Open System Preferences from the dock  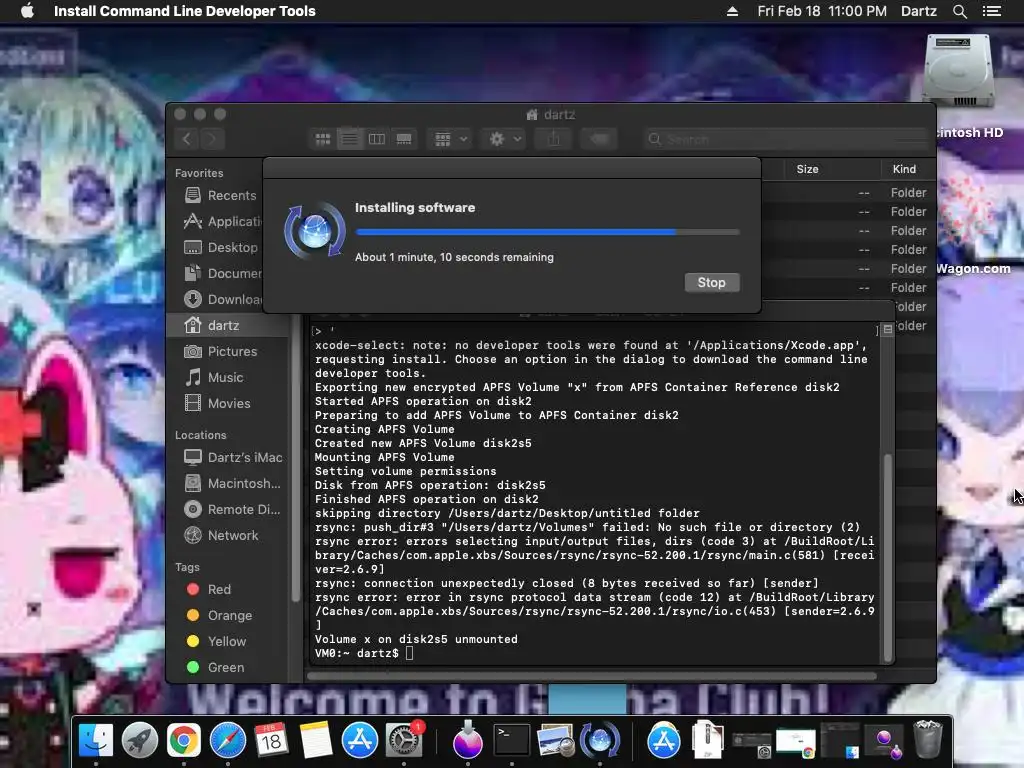[404, 741]
